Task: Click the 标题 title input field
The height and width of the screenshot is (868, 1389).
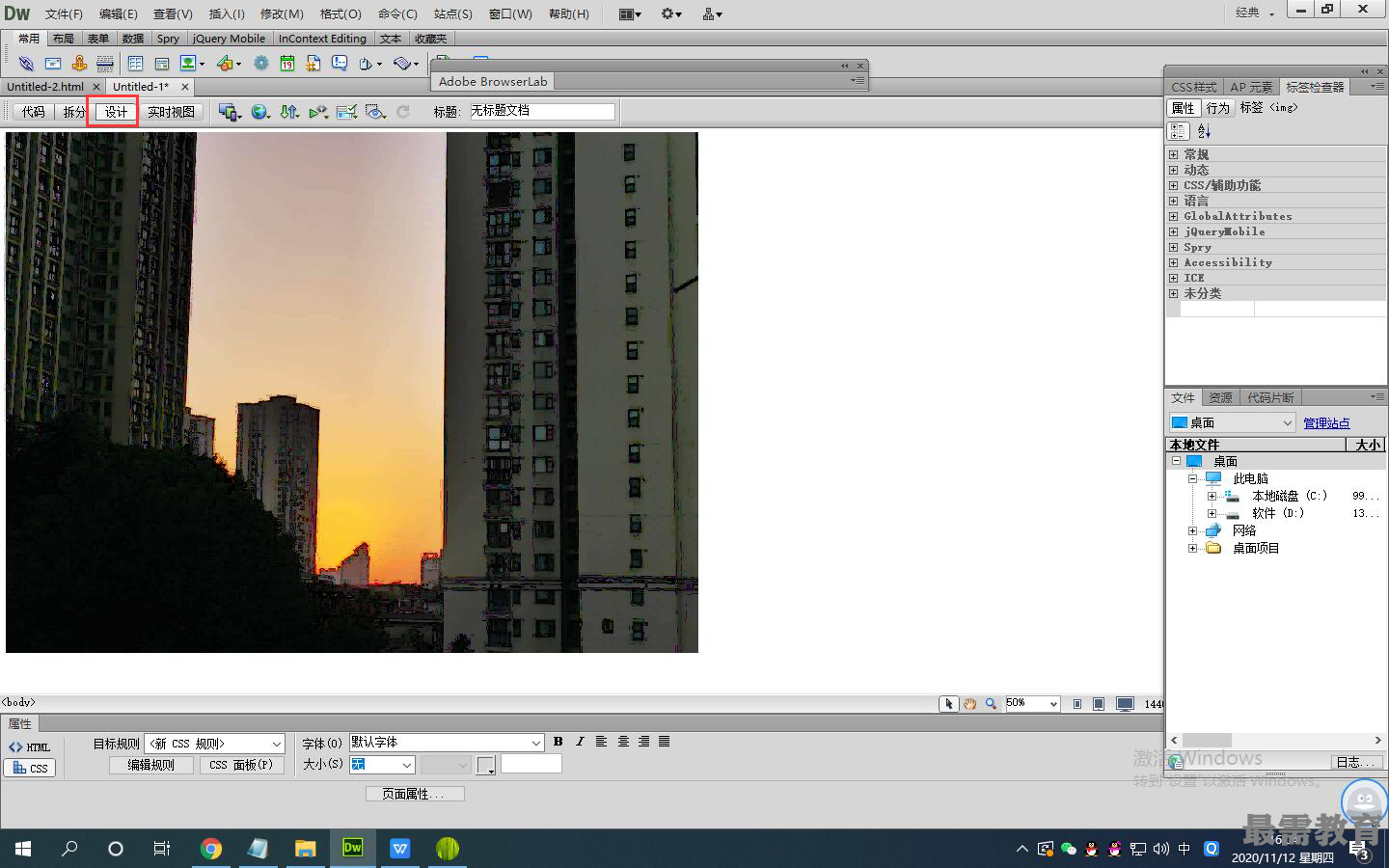Action: 542,111
